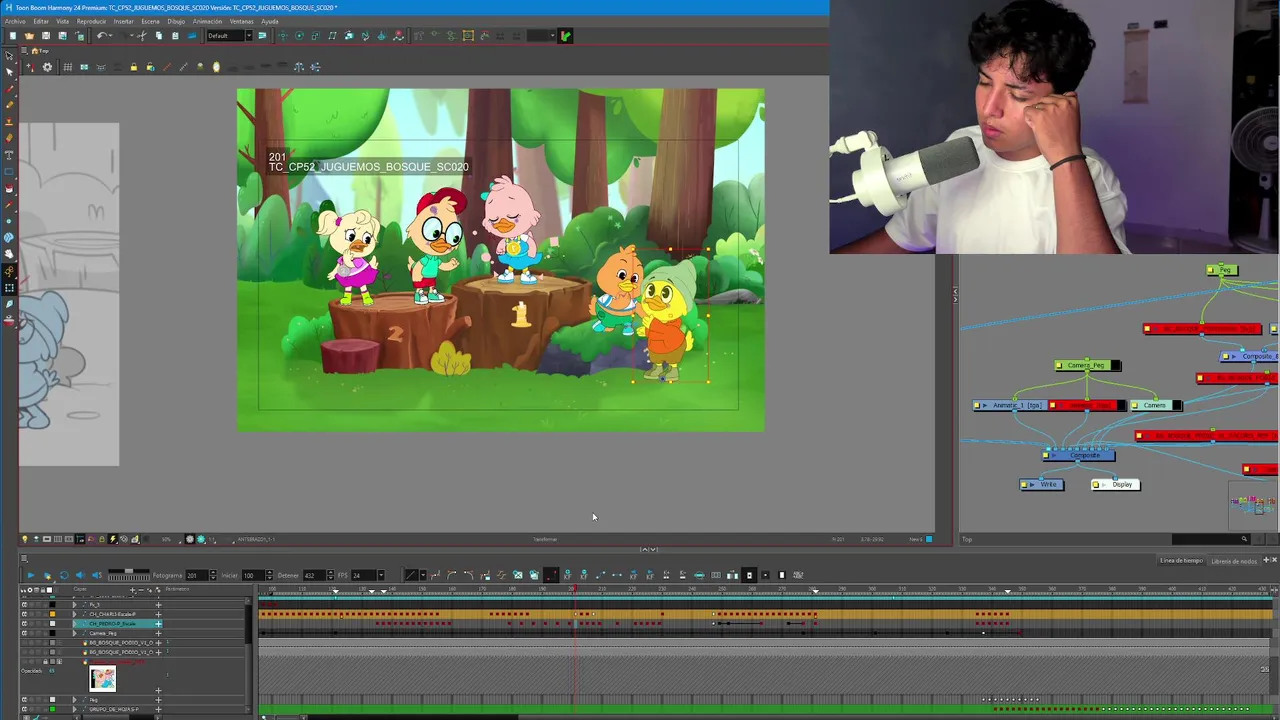Expand the CH_CHAR3-Escale-P layer
Image resolution: width=1280 pixels, height=720 pixels.
(x=74, y=614)
